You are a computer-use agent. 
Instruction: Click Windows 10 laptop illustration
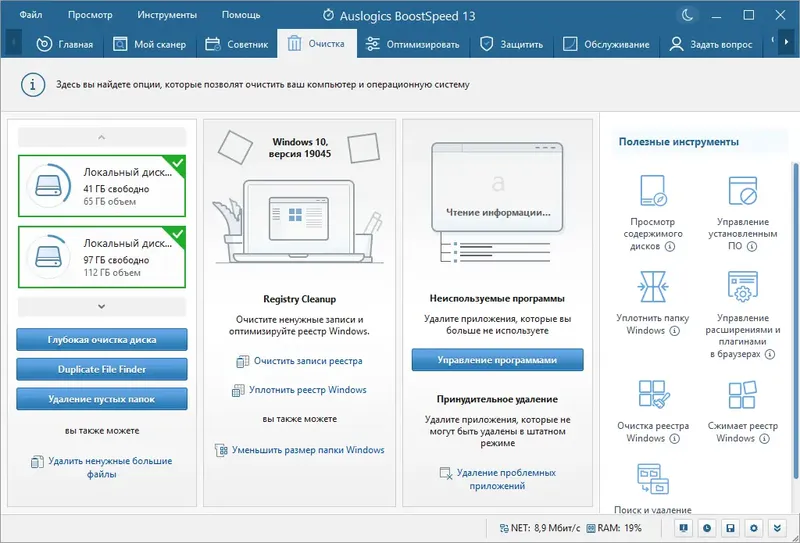click(x=298, y=220)
